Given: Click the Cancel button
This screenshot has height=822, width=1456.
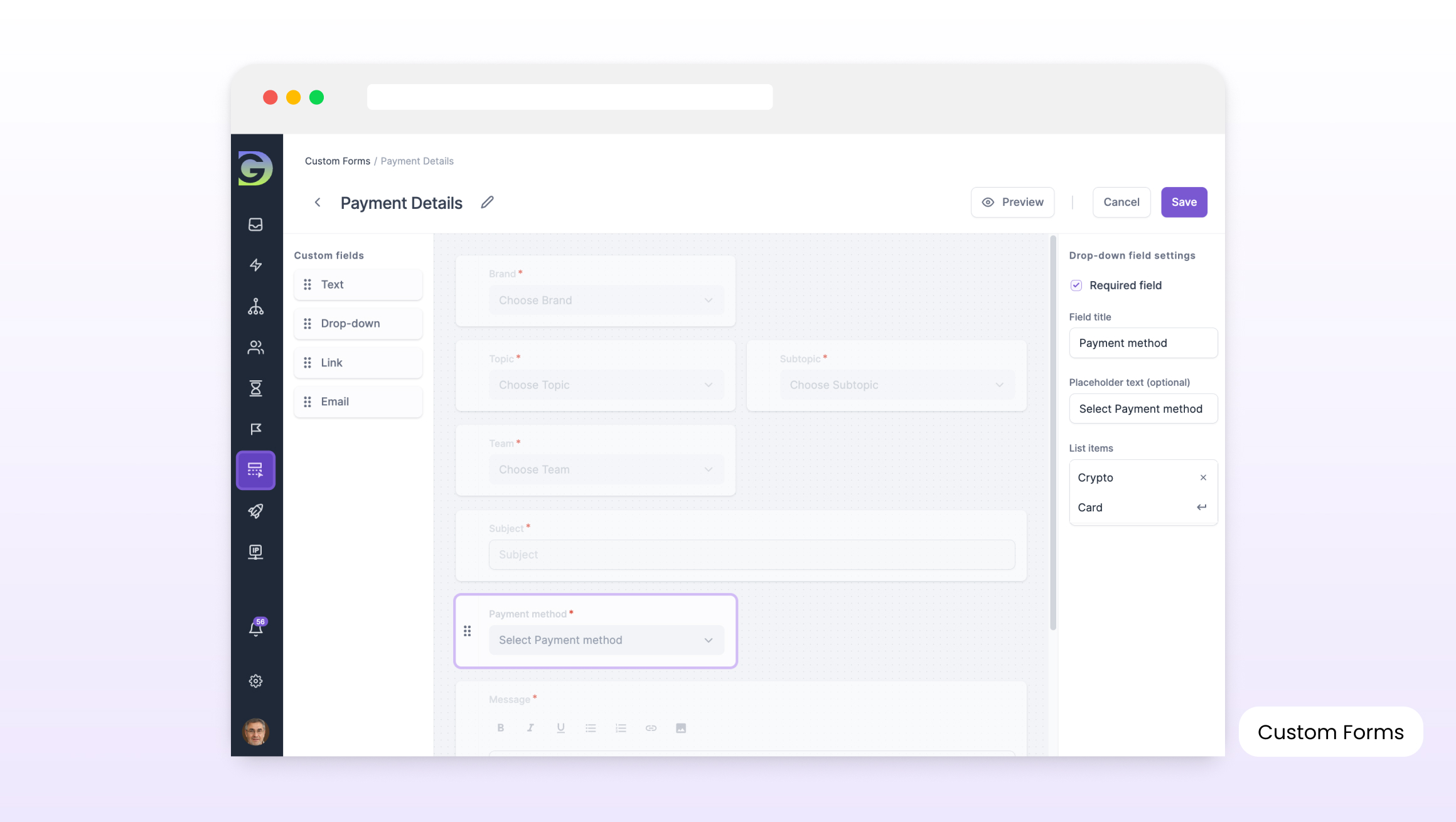Looking at the screenshot, I should (x=1121, y=202).
